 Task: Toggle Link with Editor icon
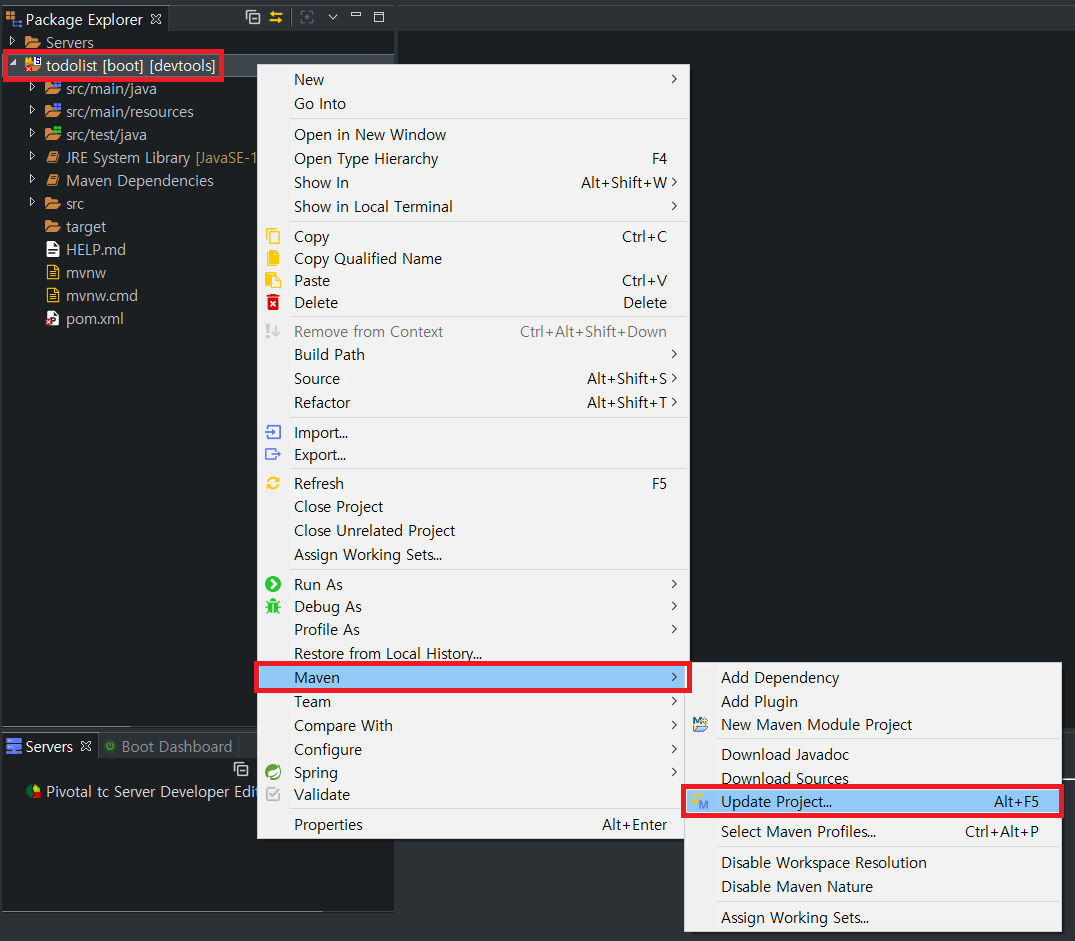[276, 17]
